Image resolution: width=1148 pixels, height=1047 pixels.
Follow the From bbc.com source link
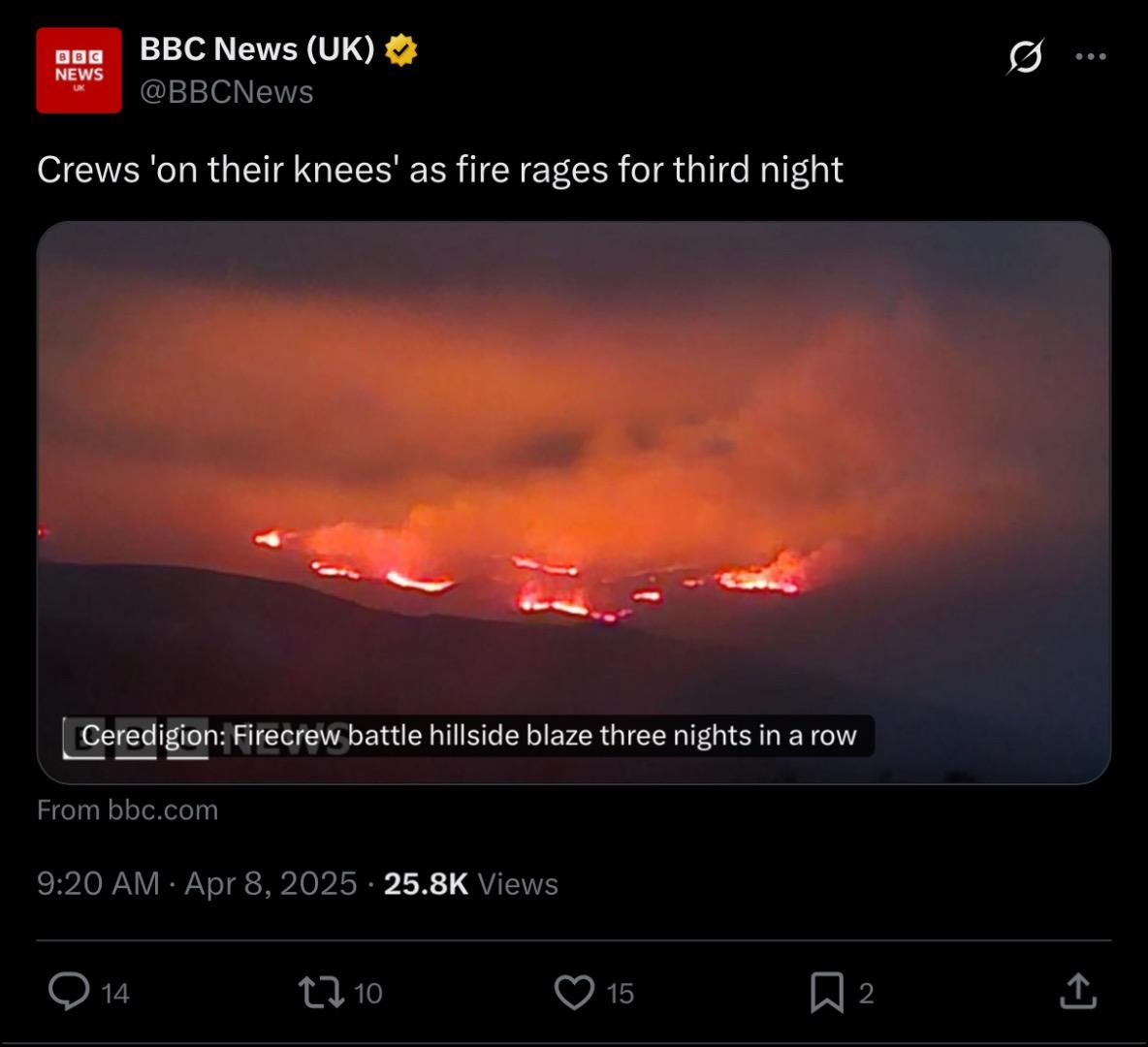(127, 810)
